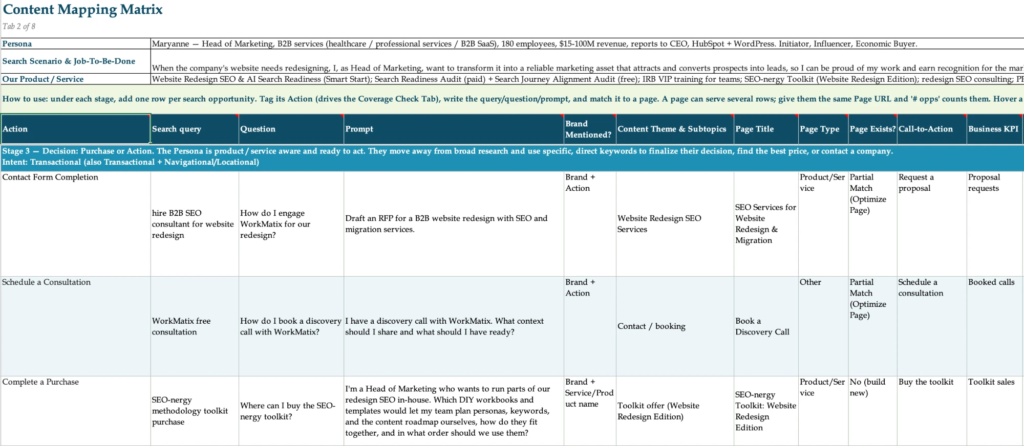The image size is (1024, 446).
Task: Select the 'Persona' label cell
Action: point(75,44)
